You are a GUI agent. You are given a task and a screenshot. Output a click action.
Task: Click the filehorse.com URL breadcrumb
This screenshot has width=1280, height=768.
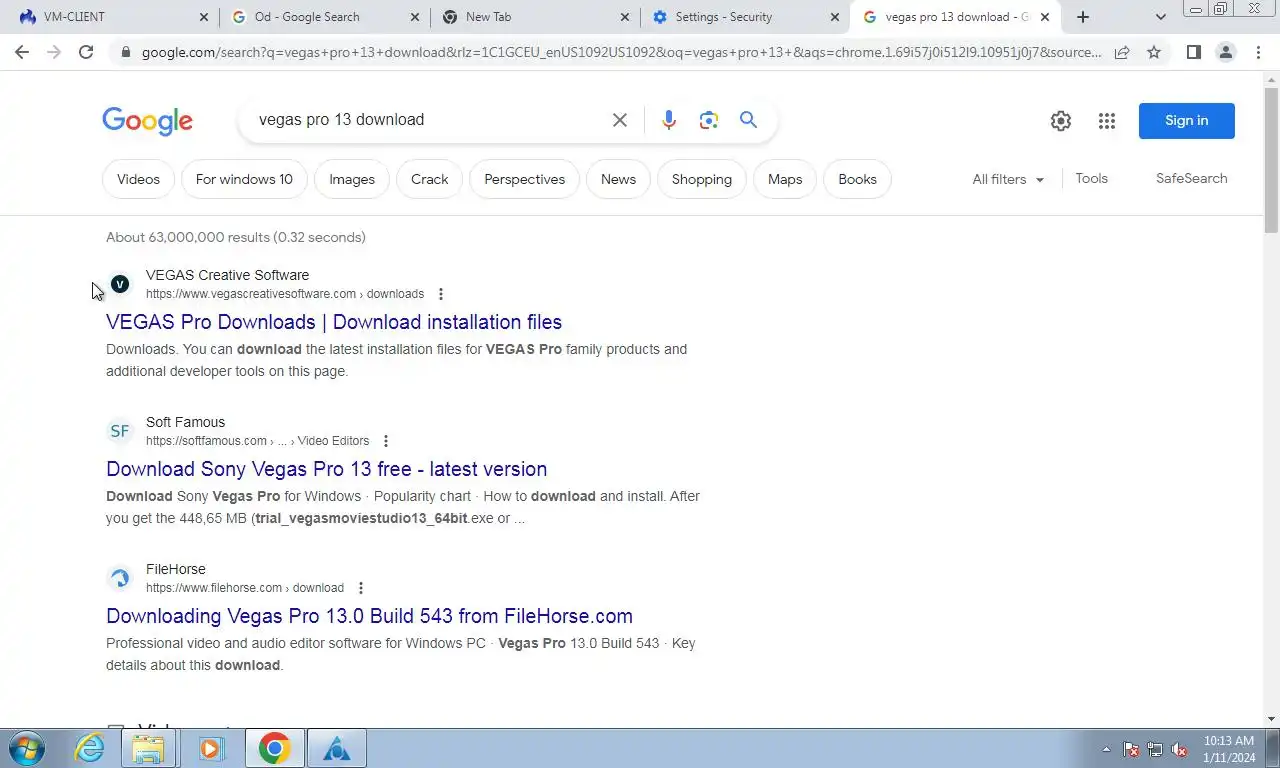pos(245,588)
